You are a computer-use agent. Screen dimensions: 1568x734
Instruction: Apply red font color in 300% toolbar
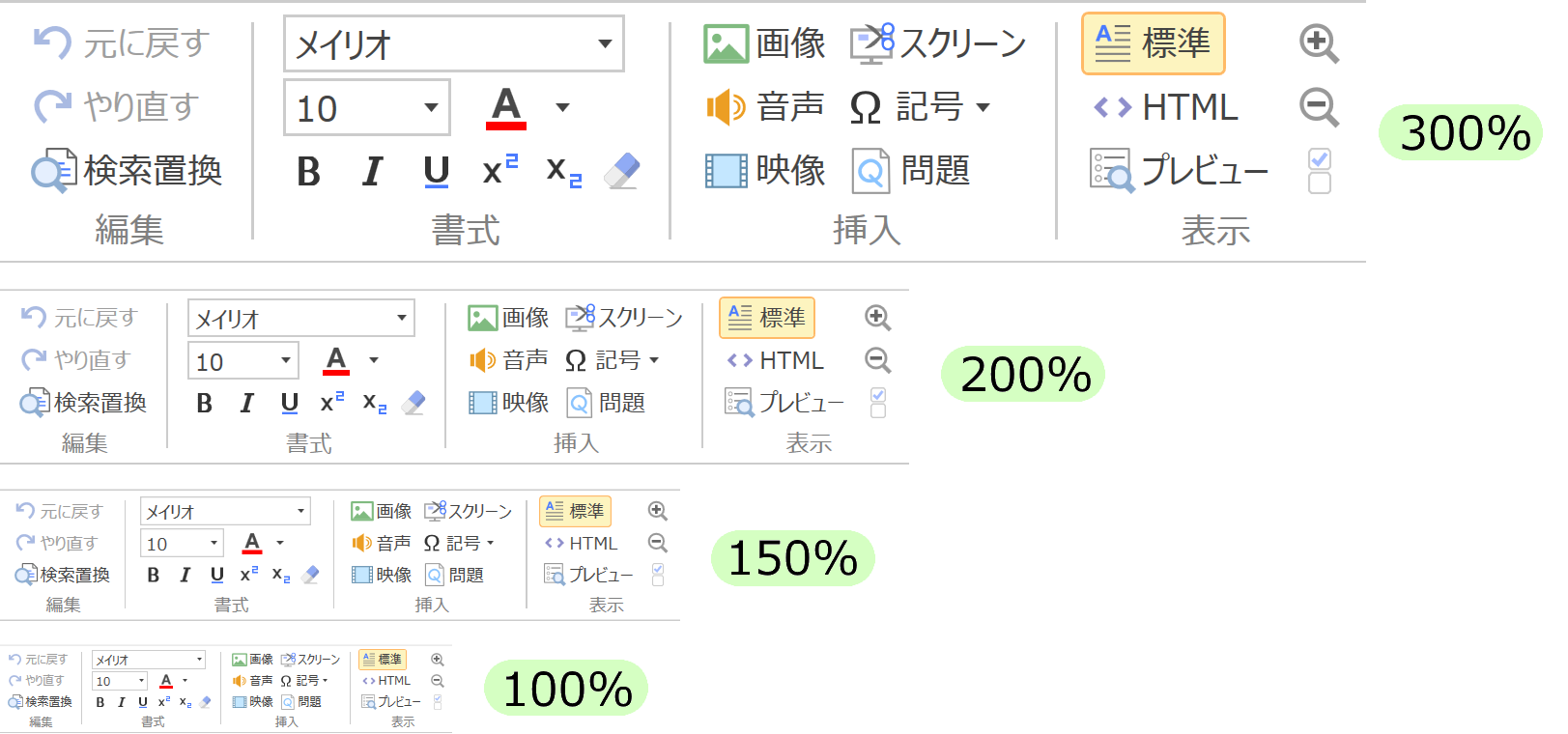click(506, 107)
